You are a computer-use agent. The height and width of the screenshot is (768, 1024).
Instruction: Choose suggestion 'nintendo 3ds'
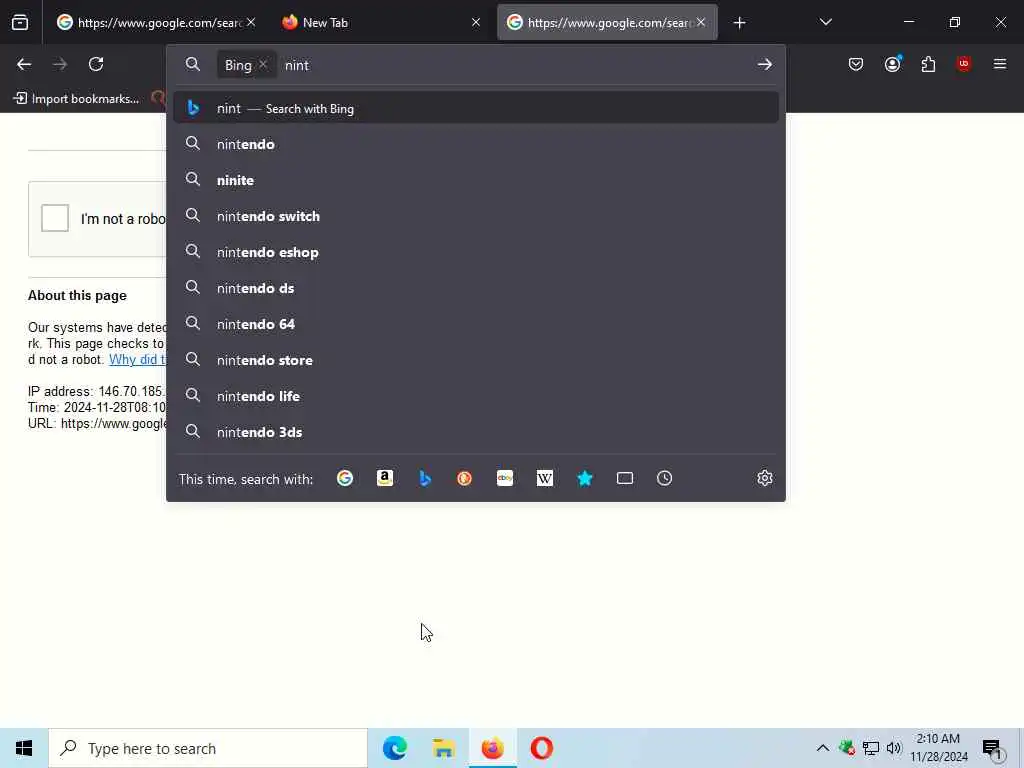476,432
